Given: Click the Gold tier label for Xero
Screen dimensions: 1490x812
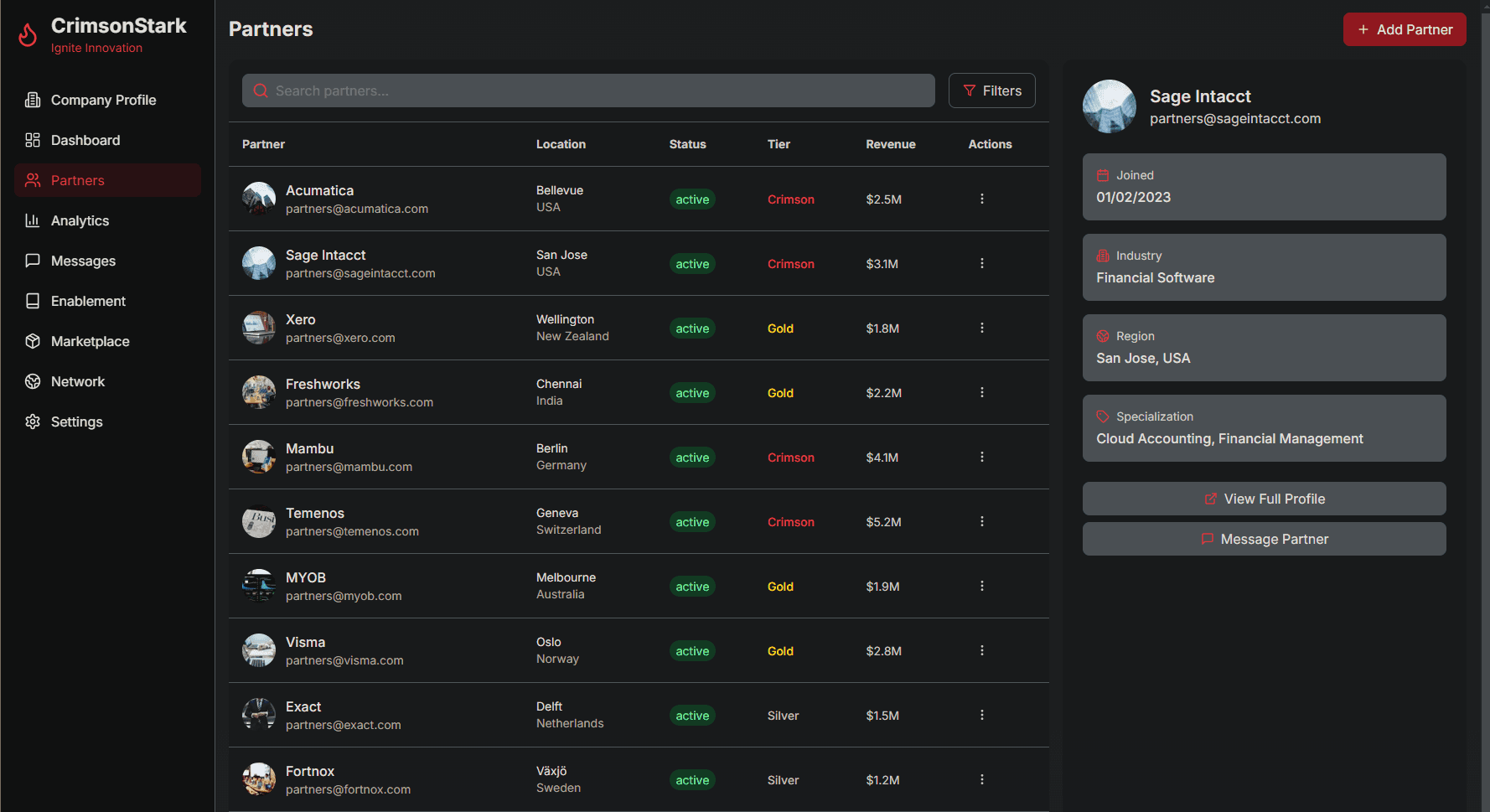Looking at the screenshot, I should (x=780, y=328).
